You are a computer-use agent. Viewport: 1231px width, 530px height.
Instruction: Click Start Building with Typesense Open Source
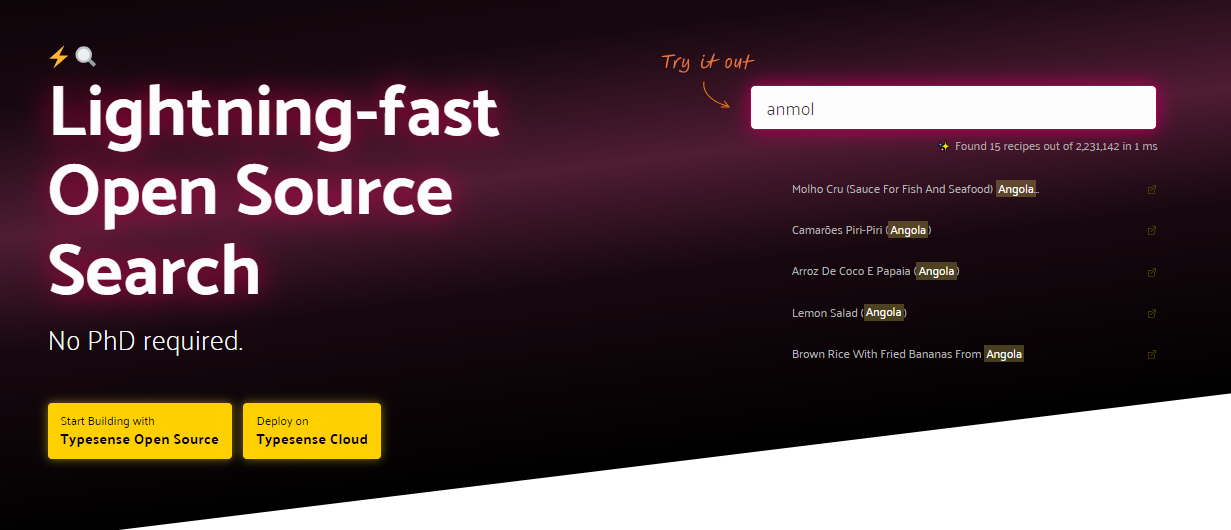tap(140, 431)
